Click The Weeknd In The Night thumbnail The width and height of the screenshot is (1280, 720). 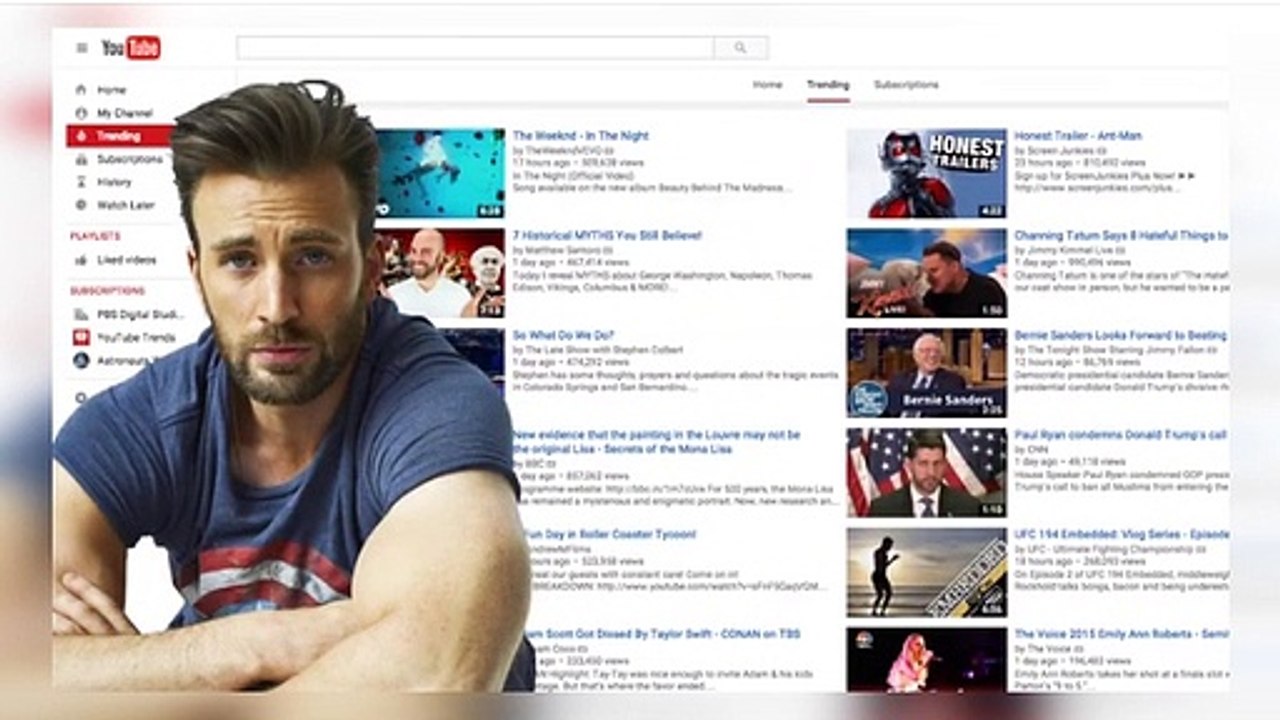440,173
